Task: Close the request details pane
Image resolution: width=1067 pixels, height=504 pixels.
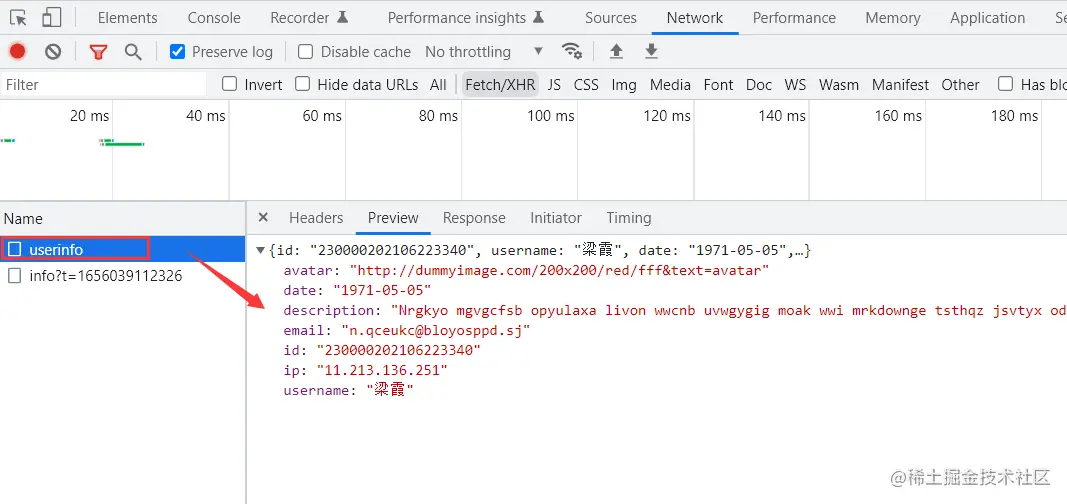Action: point(263,218)
